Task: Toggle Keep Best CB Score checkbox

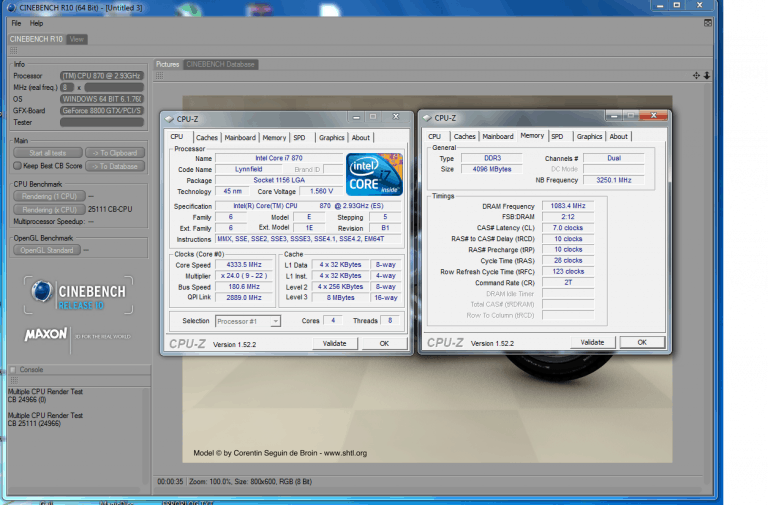Action: 18,166
